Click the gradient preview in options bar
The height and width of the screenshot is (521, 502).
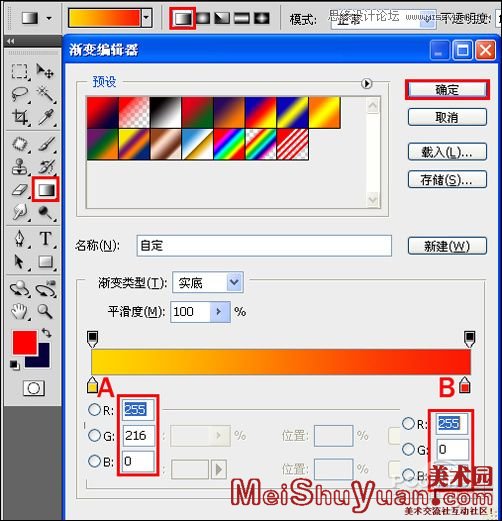pos(104,18)
